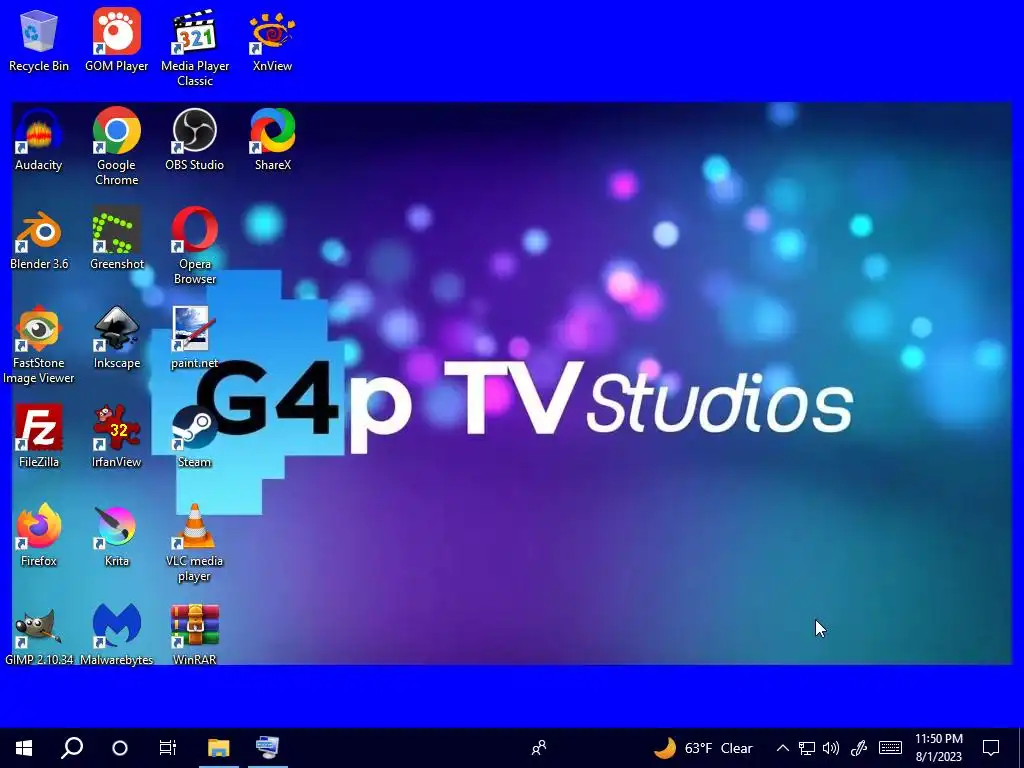Open the WinRAR desktop shortcut
This screenshot has height=768, width=1024.
point(195,635)
